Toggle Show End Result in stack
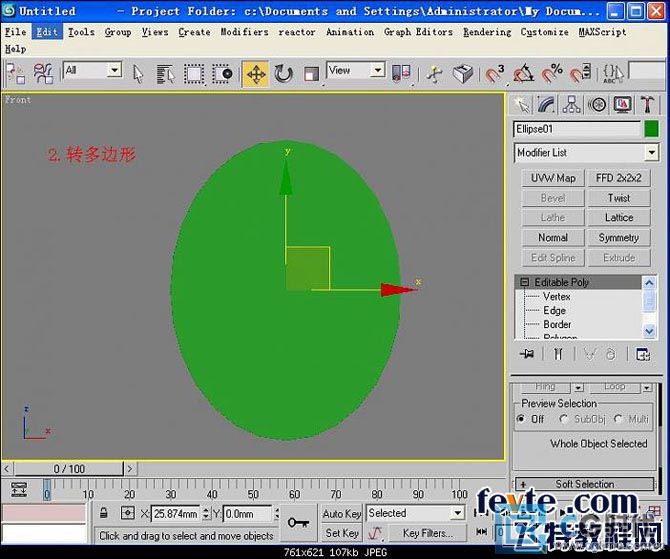 tap(558, 354)
